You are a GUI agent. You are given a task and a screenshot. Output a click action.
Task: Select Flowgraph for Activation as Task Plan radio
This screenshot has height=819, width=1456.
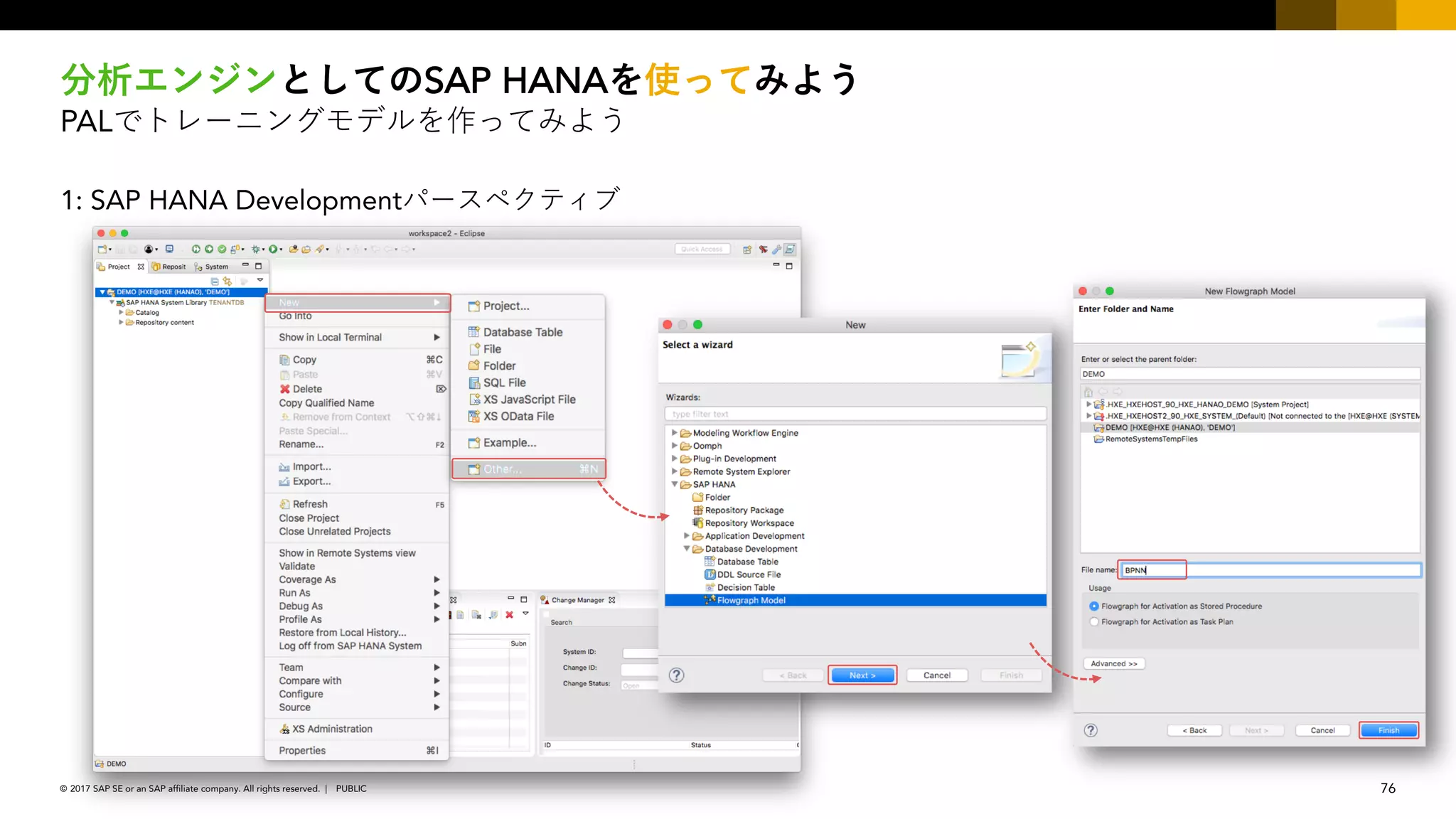(1094, 622)
